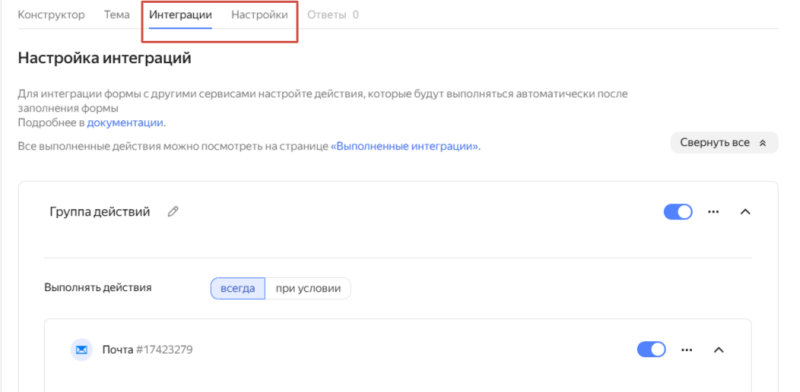Go to the Ответы tab
Screen dimensions: 800x392
point(333,15)
